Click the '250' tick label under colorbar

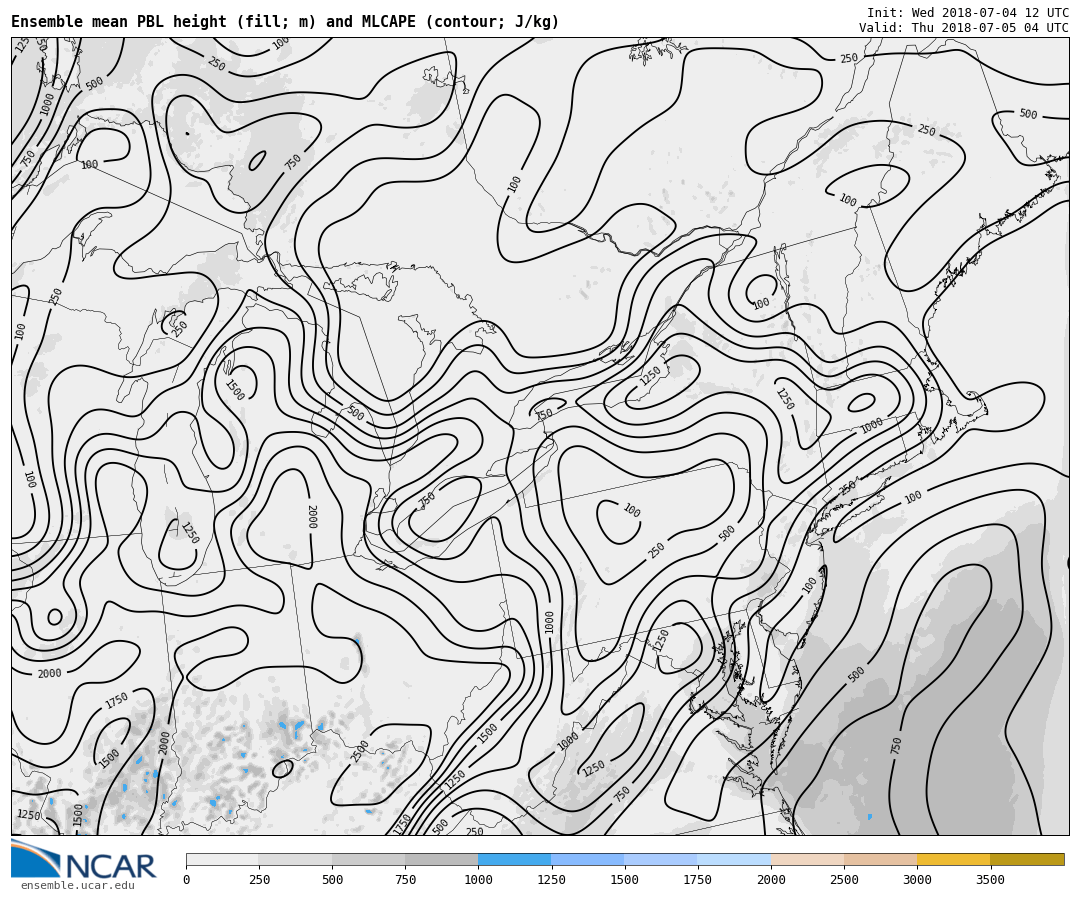pyautogui.click(x=259, y=879)
